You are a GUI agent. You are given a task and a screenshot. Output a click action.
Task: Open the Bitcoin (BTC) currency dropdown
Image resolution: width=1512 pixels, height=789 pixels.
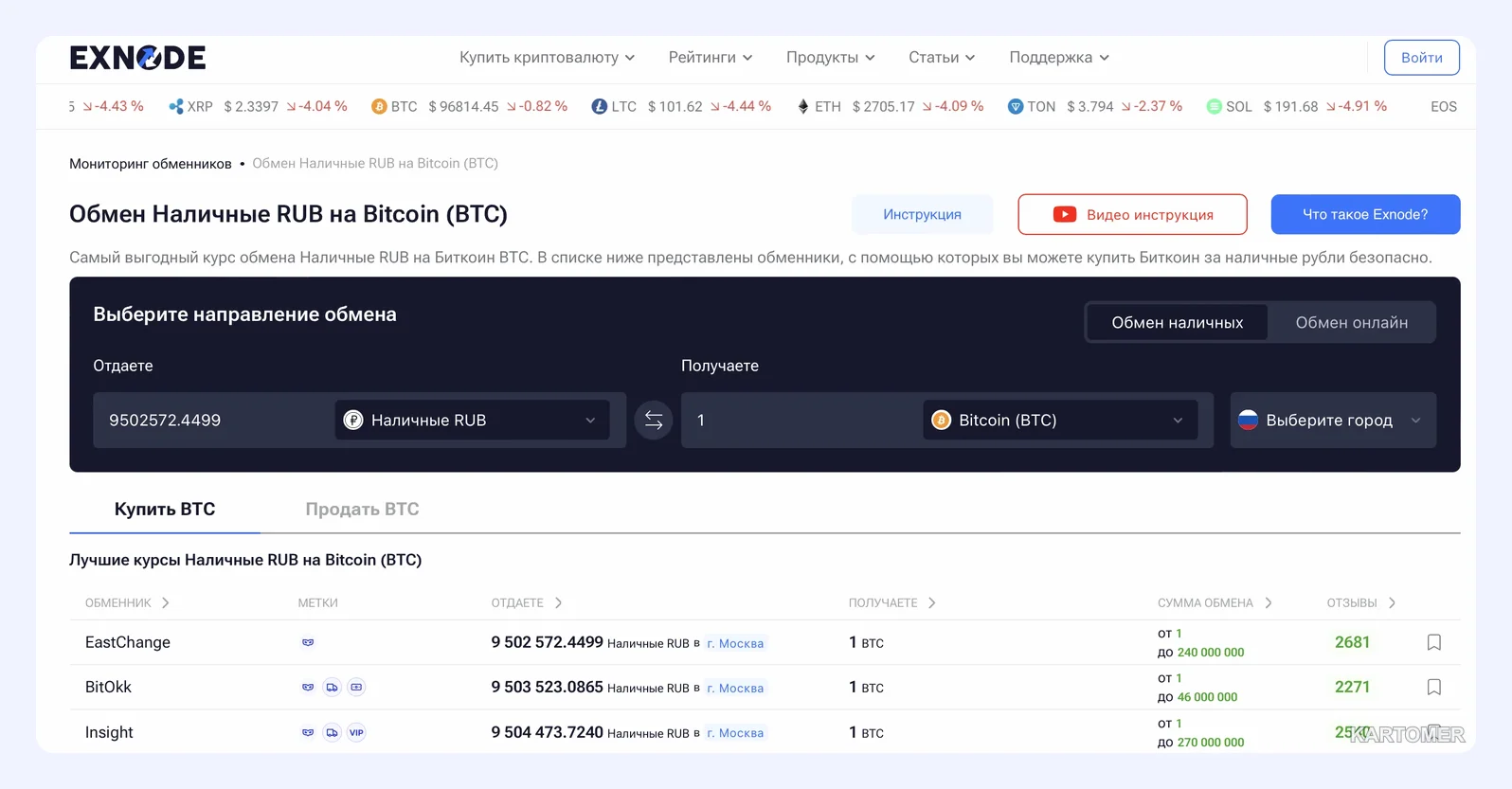1060,421
